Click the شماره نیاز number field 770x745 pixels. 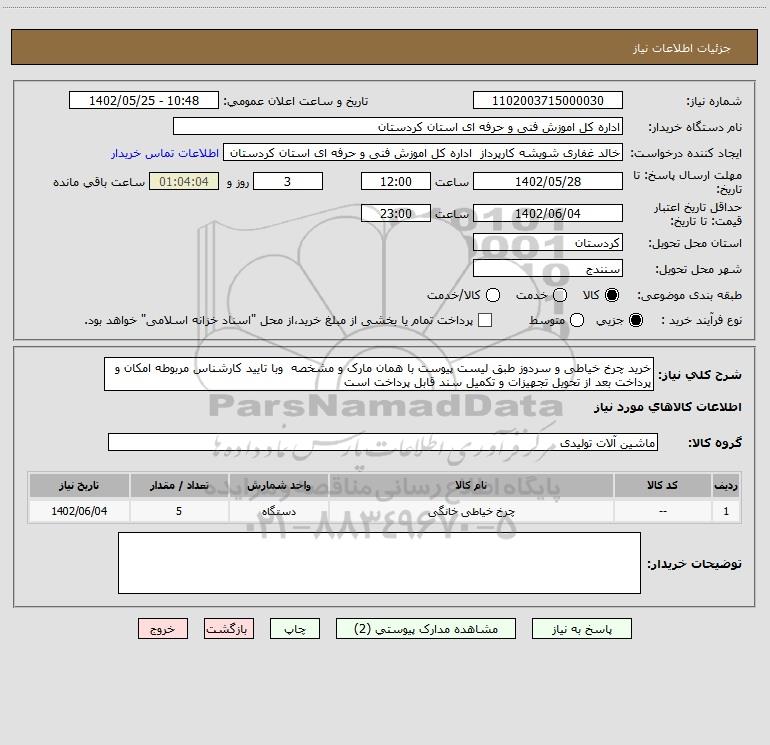[x=548, y=100]
